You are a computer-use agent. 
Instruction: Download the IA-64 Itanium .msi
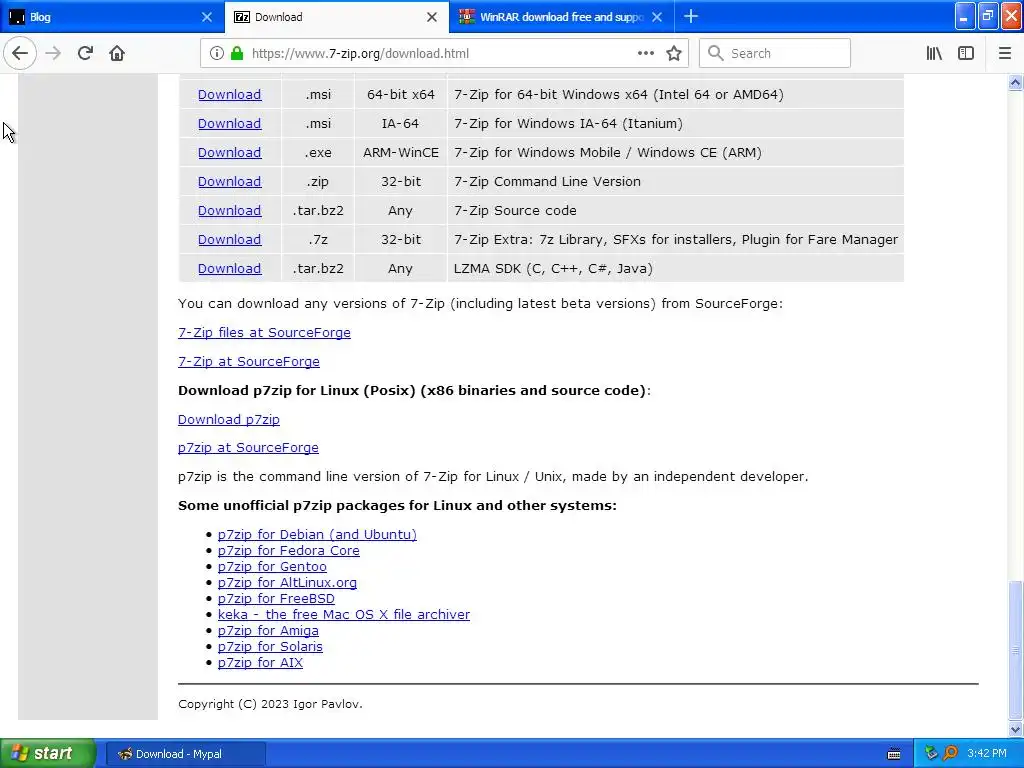click(229, 123)
